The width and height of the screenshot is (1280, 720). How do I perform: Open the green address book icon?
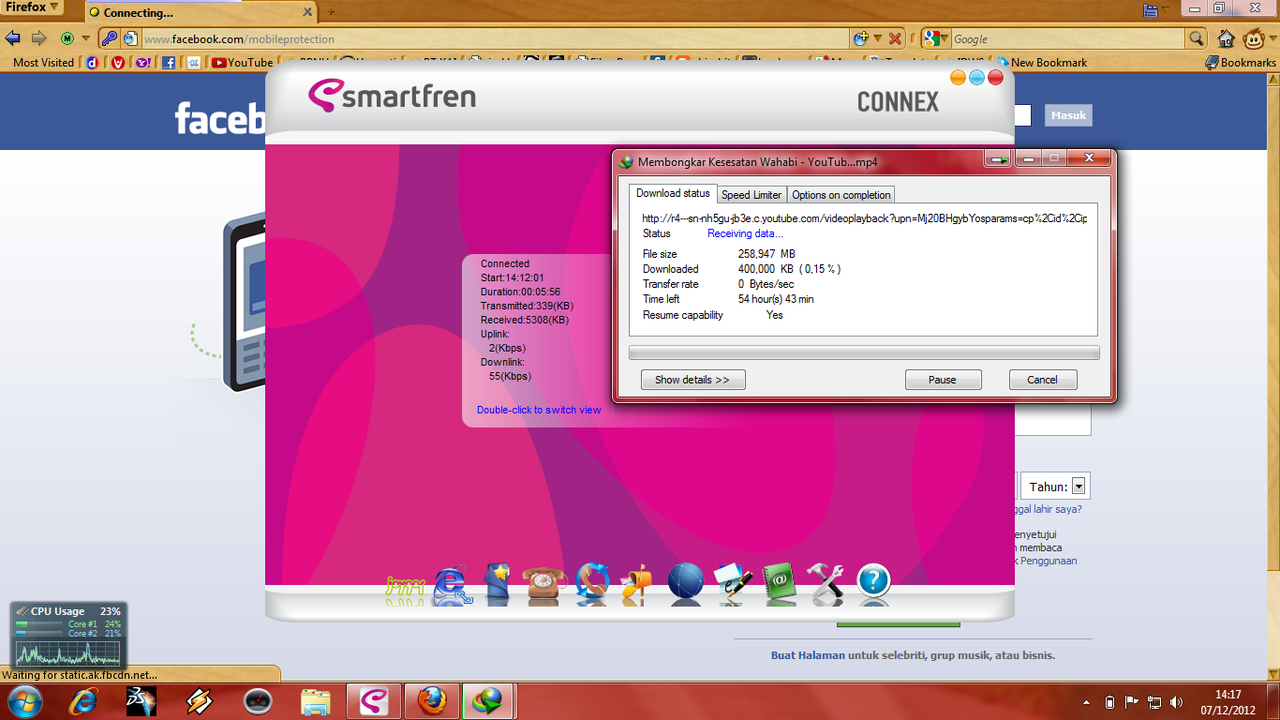(x=779, y=583)
